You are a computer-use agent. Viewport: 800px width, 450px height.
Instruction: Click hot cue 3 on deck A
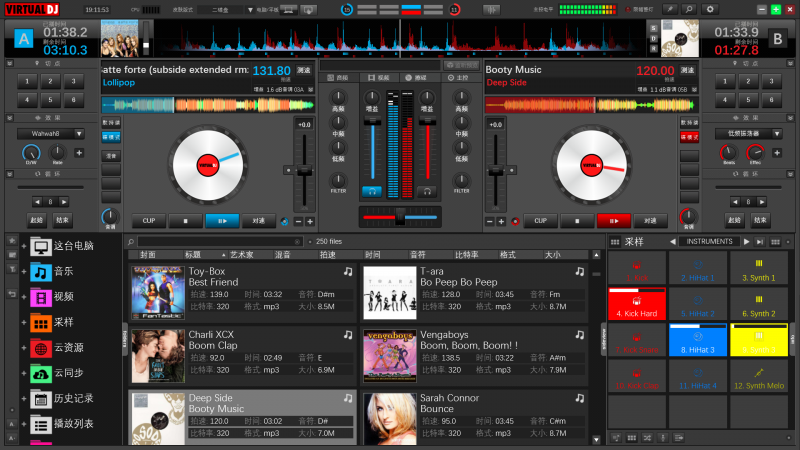[73, 81]
